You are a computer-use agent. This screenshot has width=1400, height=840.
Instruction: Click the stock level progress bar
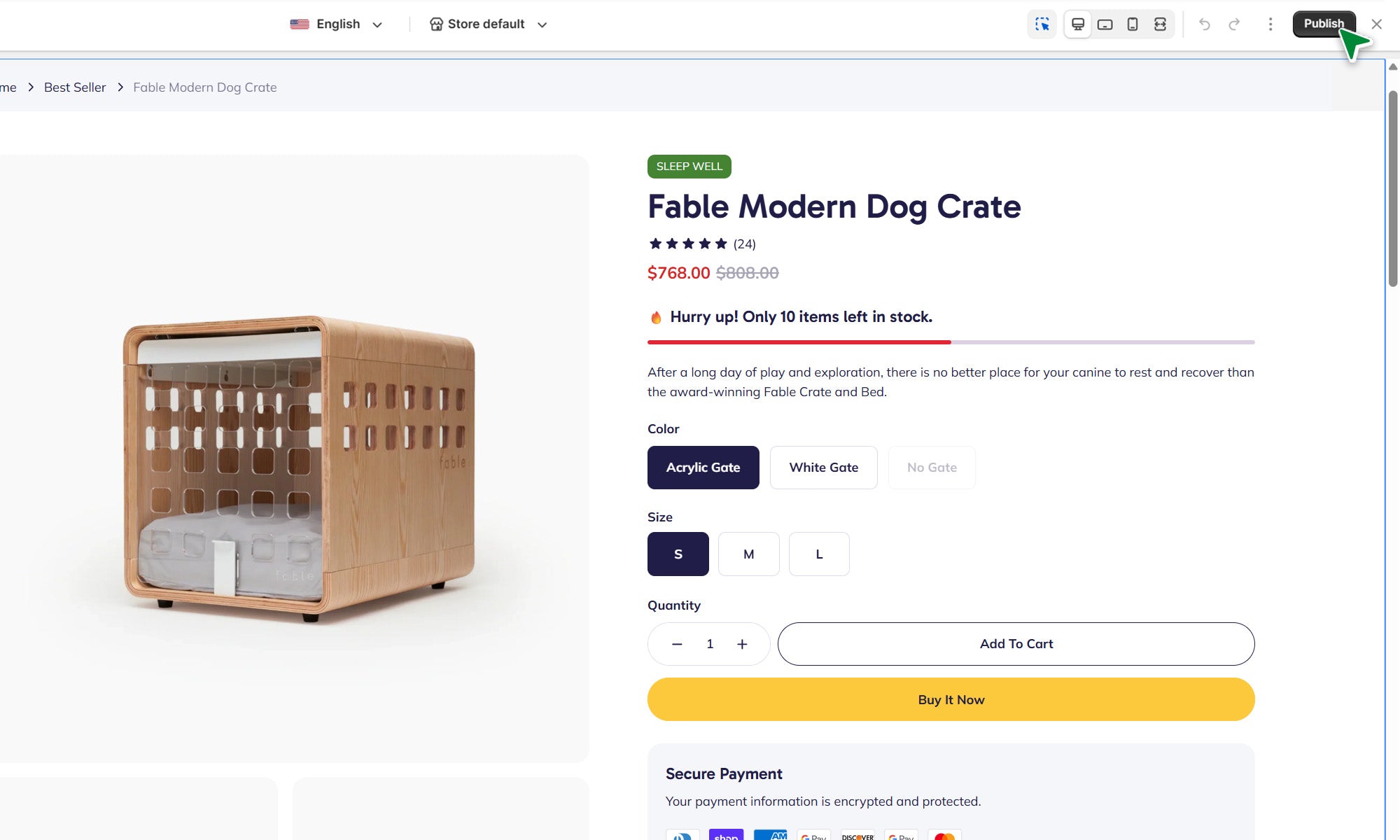point(951,342)
